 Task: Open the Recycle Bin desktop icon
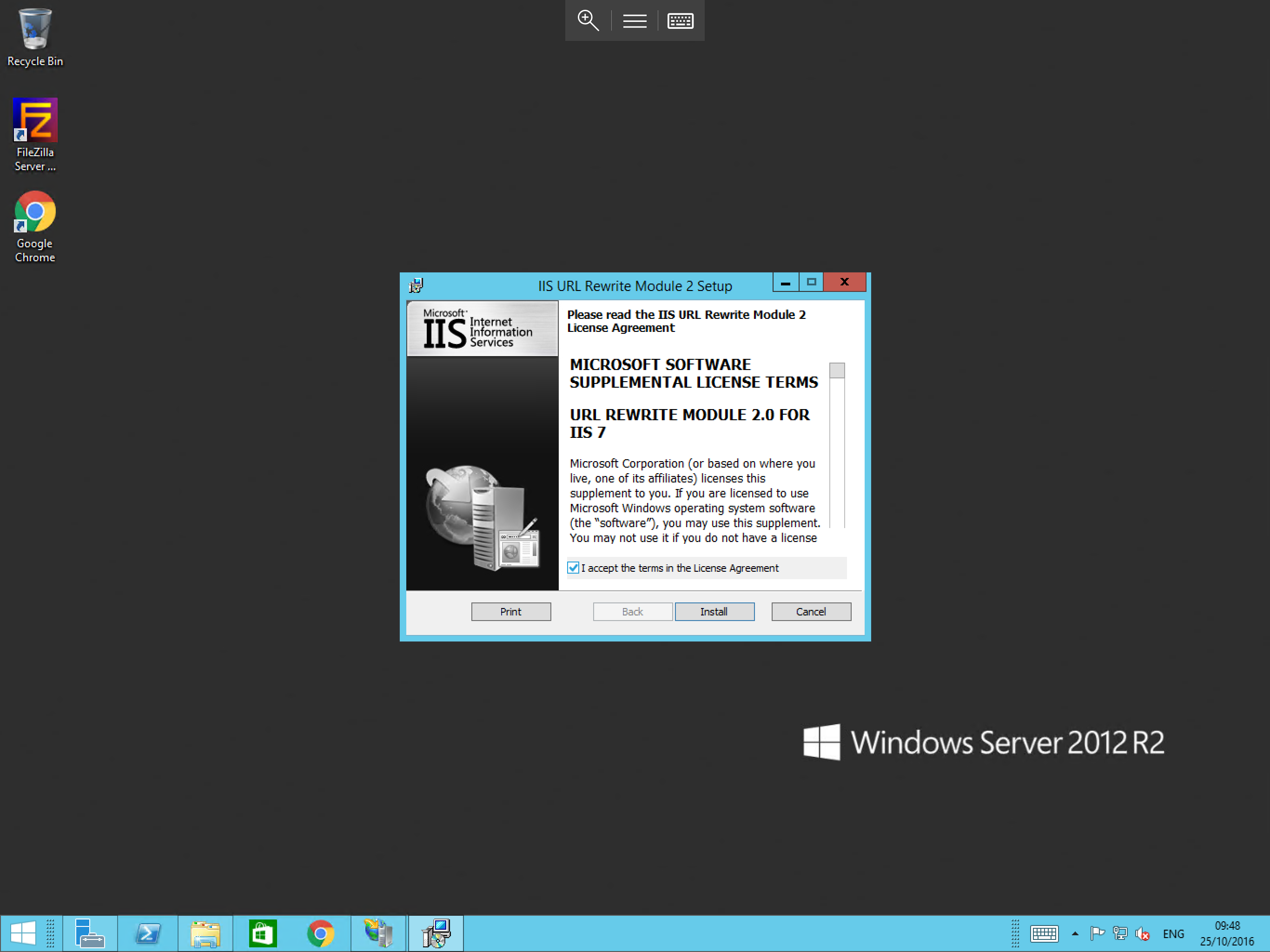[35, 37]
